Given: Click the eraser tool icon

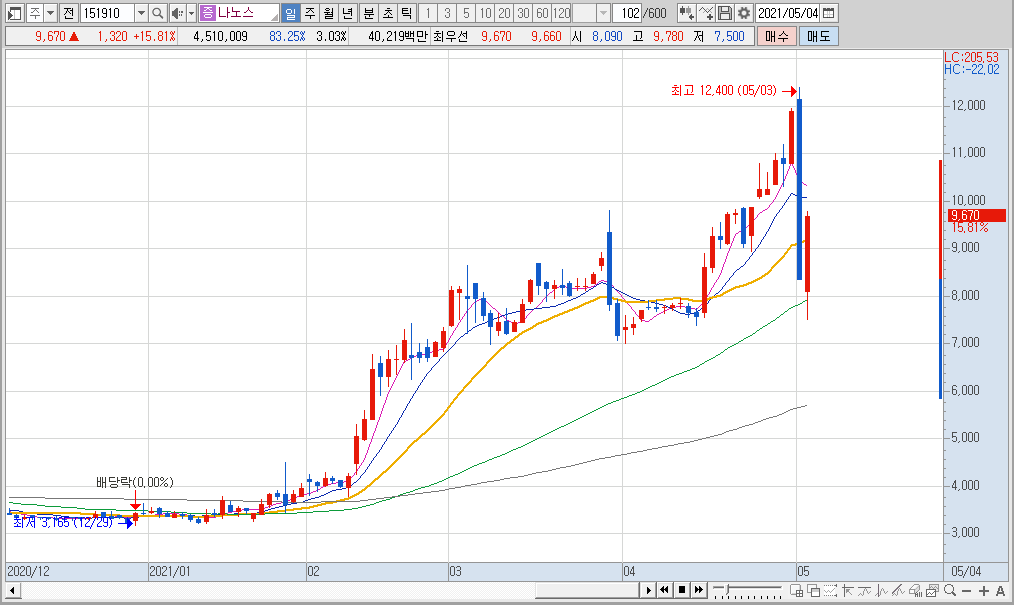Looking at the screenshot, I should (915, 590).
